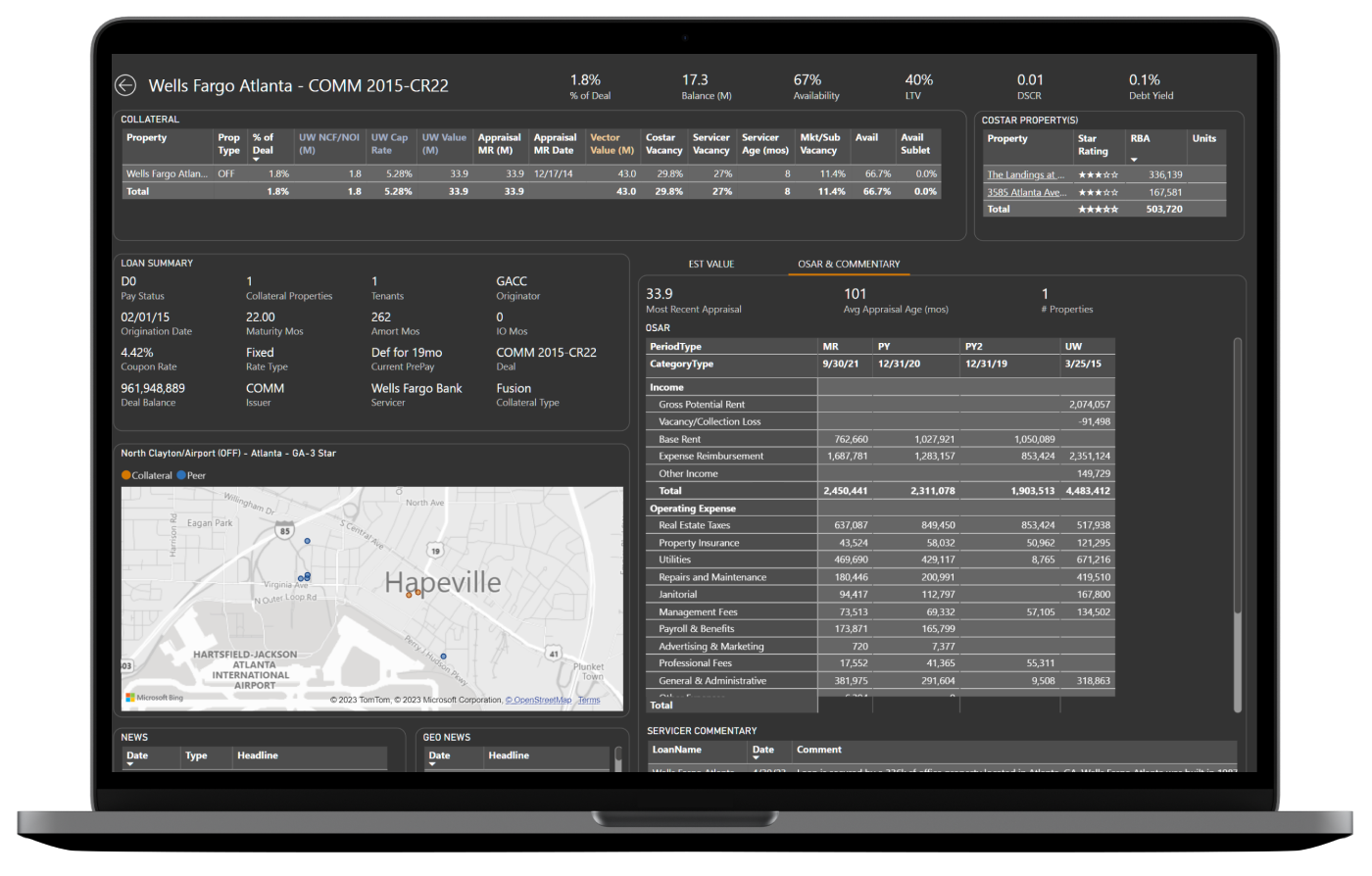Sort the Geo News table by Date
The image size is (1372, 876).
coord(439,755)
